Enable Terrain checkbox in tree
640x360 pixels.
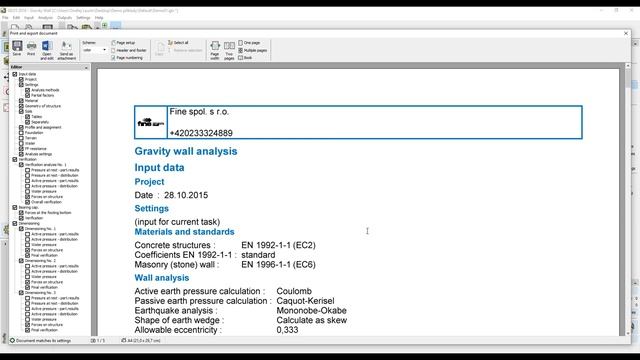pos(21,138)
